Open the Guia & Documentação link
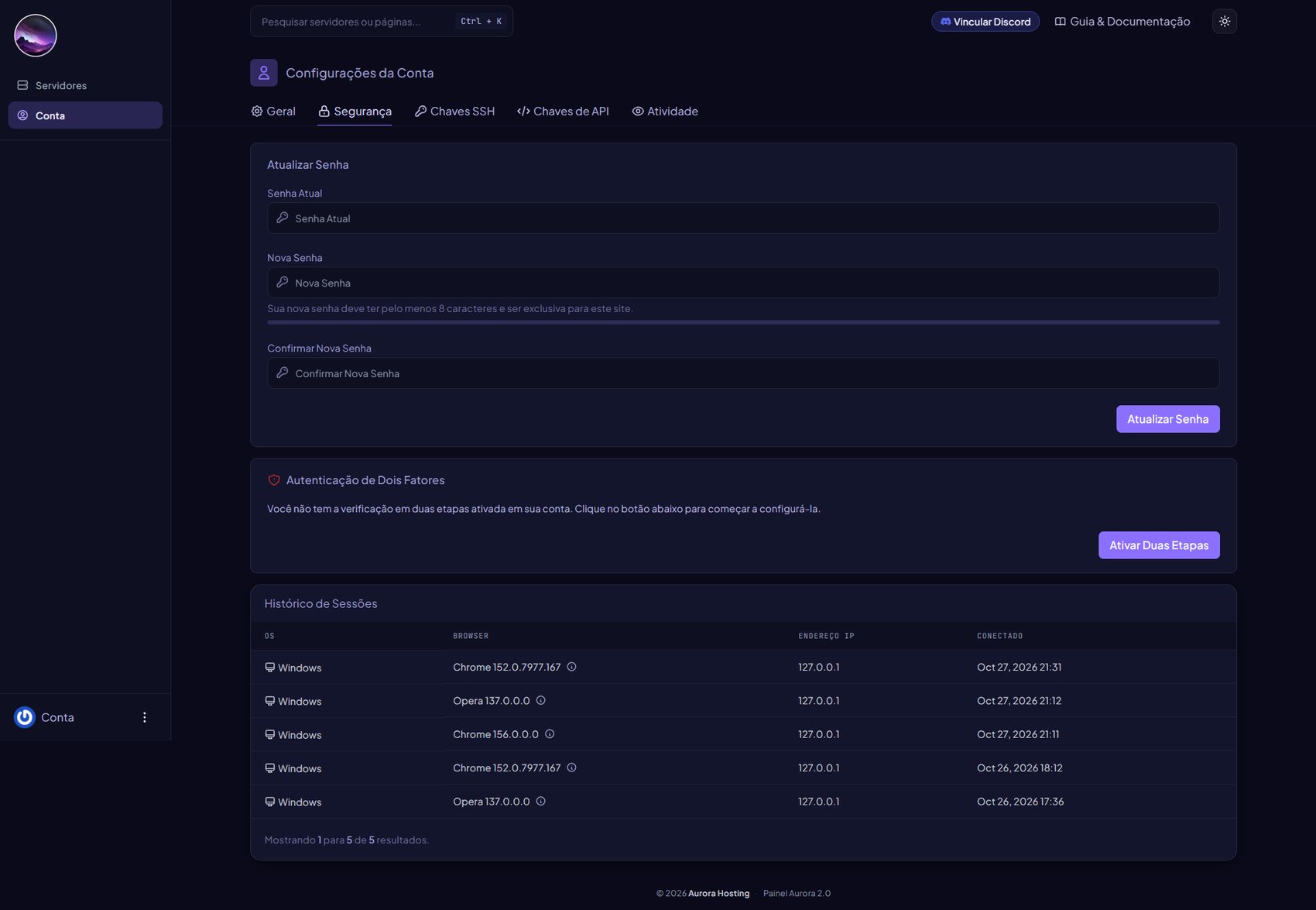 pos(1122,22)
